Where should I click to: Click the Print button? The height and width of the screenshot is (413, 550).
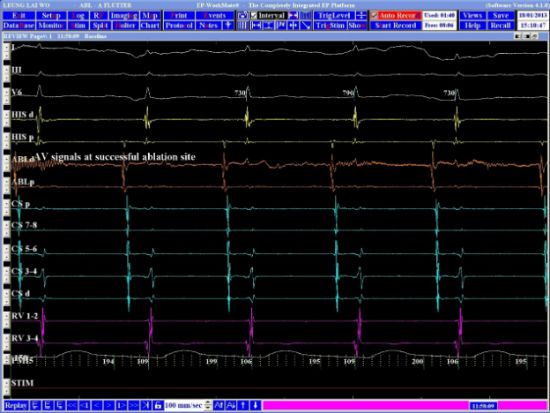tap(179, 15)
